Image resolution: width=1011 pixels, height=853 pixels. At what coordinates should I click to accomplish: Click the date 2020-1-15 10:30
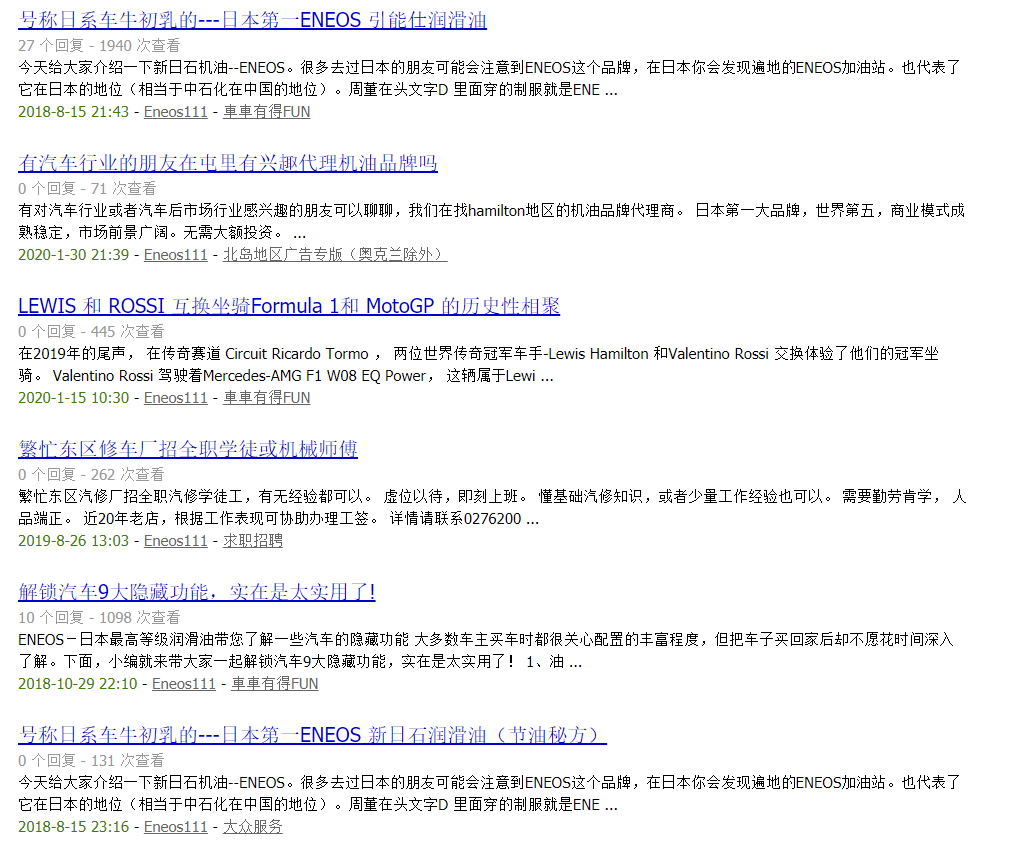(74, 398)
